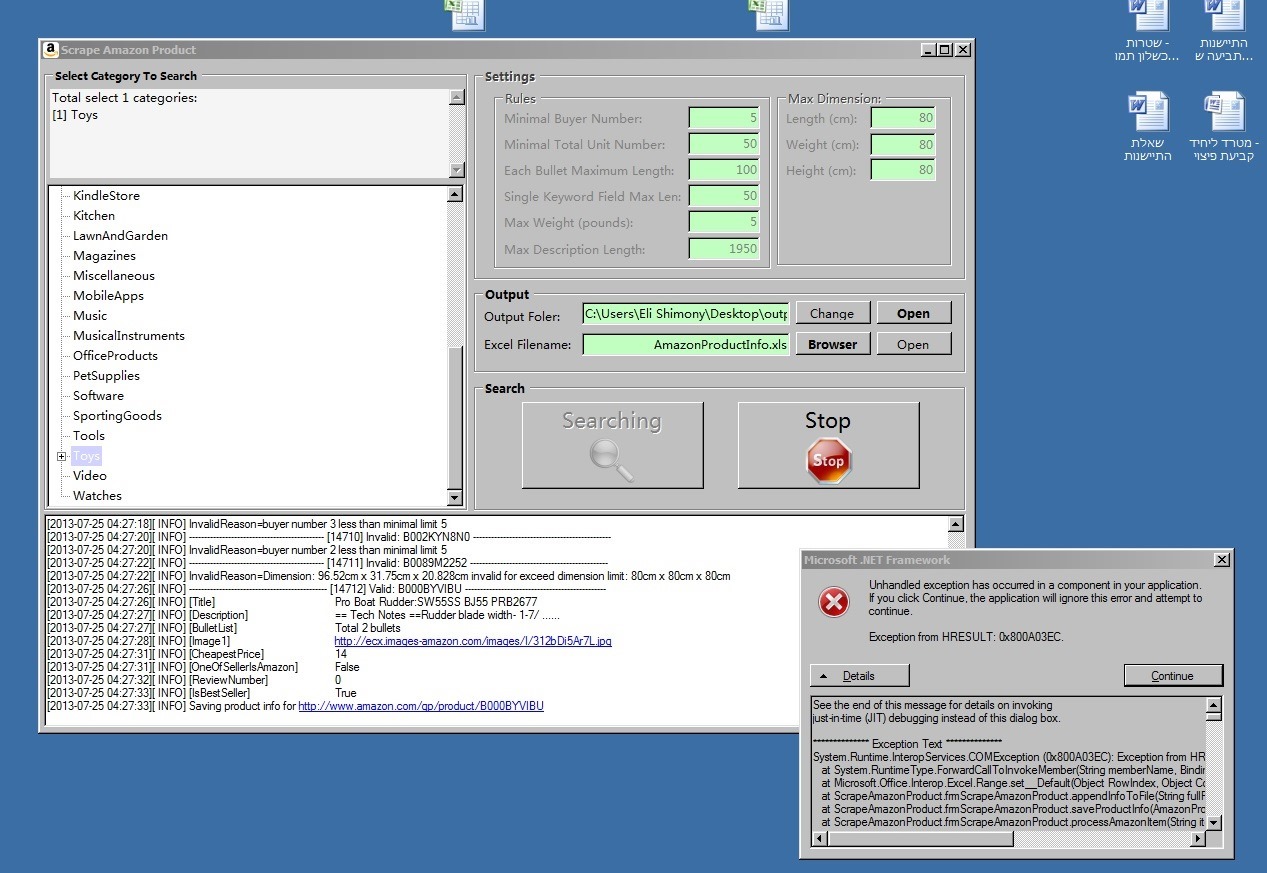Maximize the Scrape Amazon Product window

coord(945,50)
